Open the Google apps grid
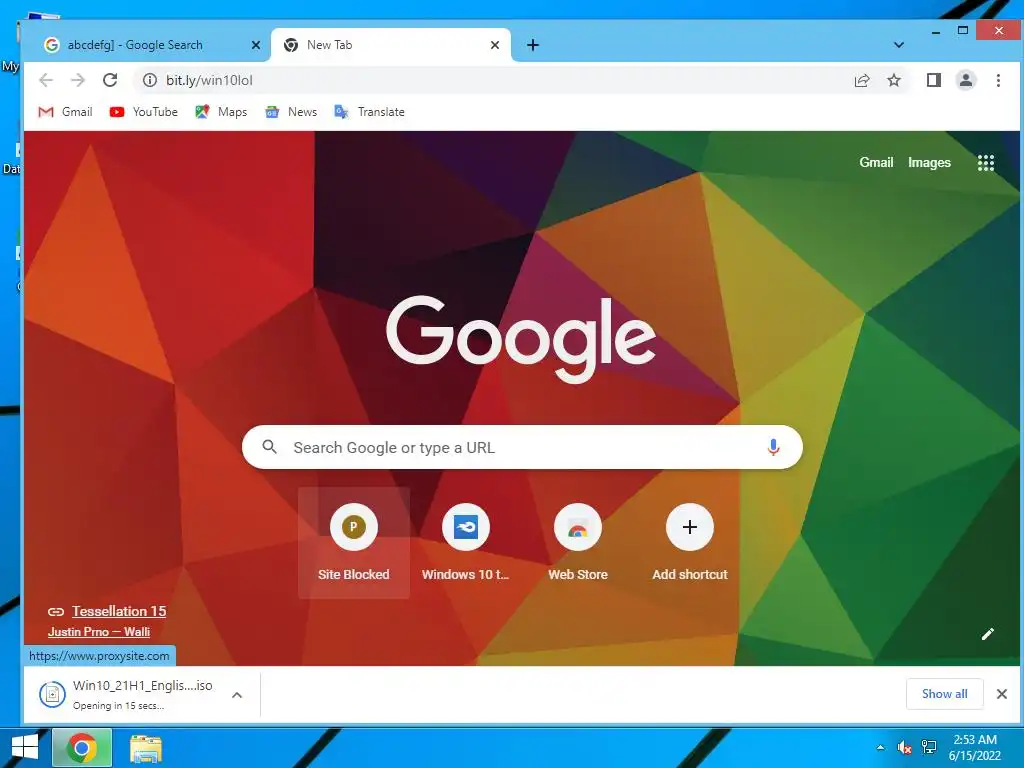1024x768 pixels. (x=985, y=163)
